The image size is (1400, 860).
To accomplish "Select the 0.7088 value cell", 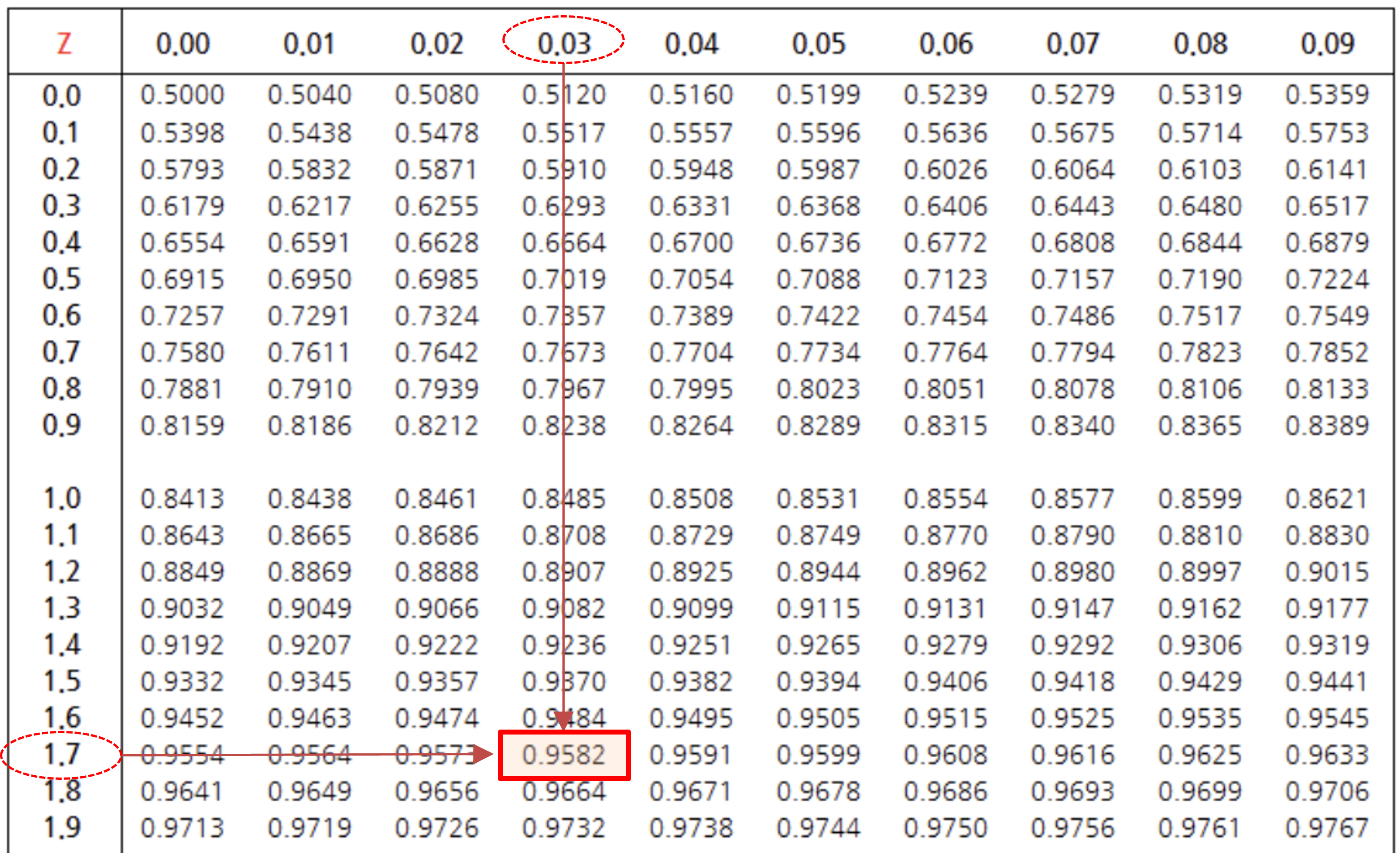I will tap(819, 279).
